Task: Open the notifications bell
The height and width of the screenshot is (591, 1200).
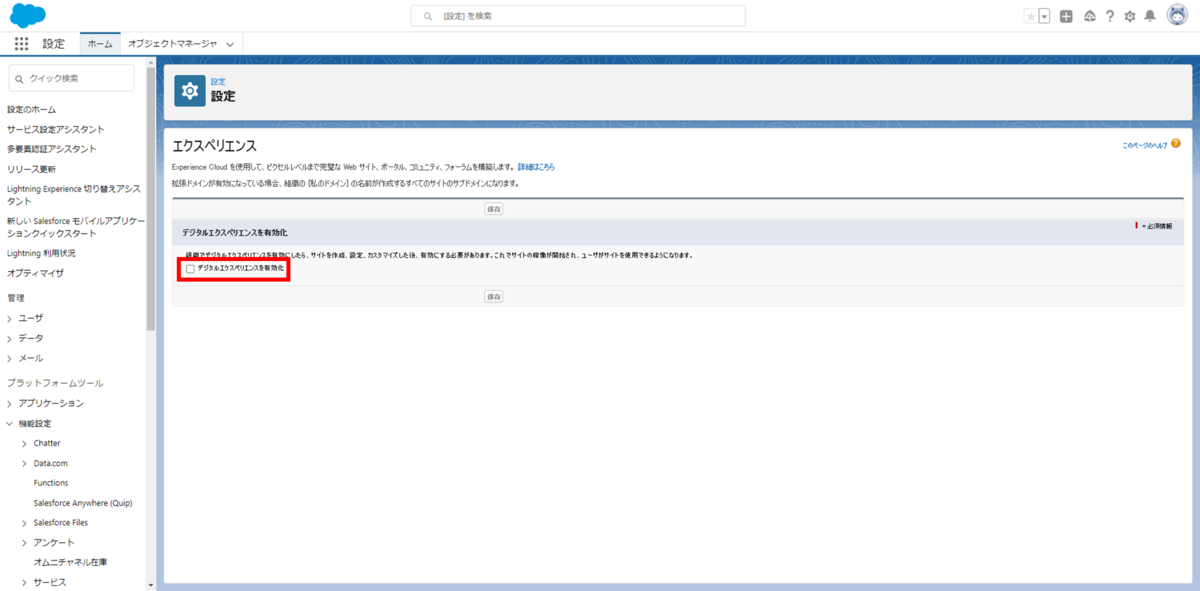Action: [1150, 16]
